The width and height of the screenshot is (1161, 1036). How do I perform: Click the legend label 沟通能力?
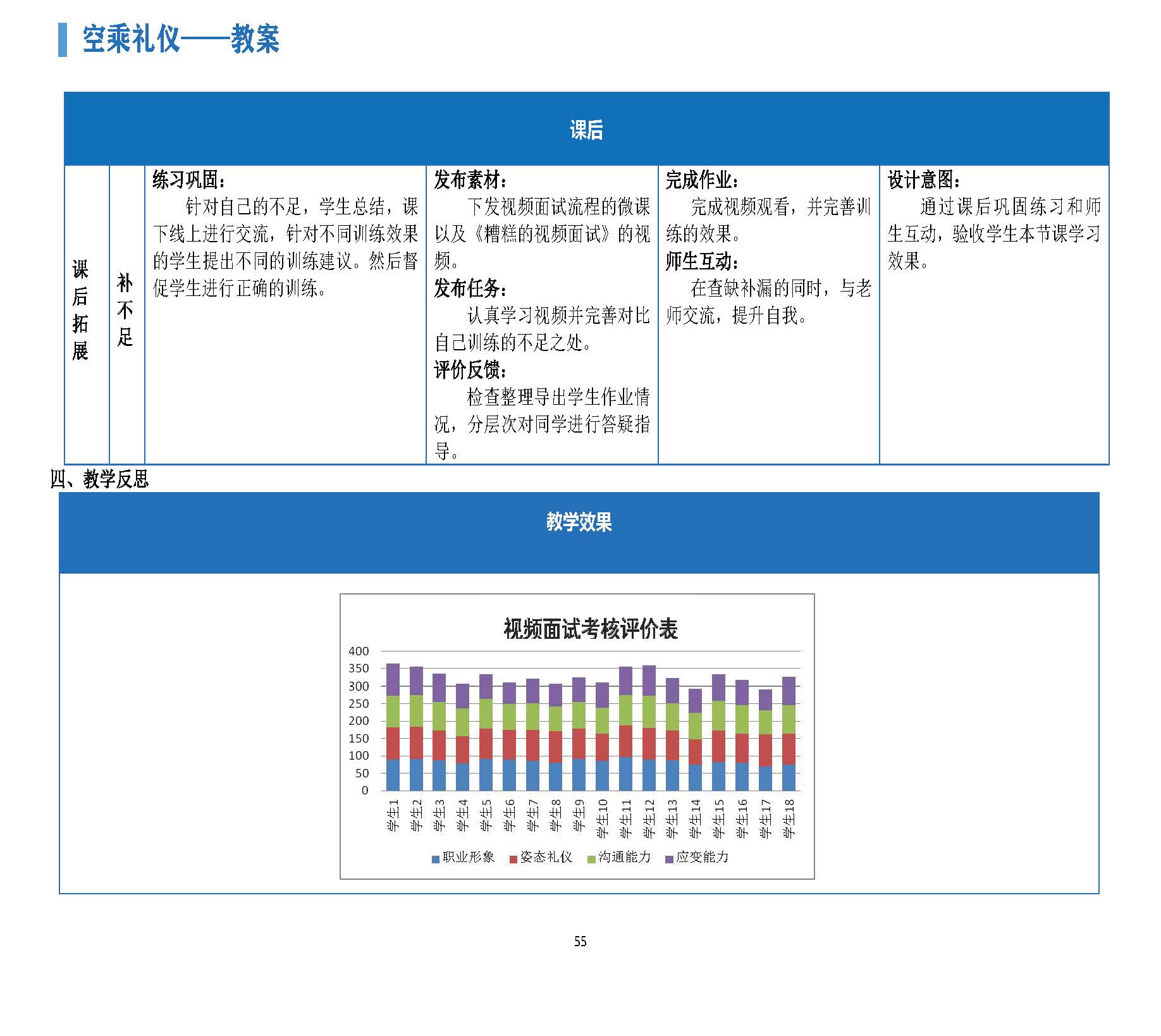click(625, 857)
